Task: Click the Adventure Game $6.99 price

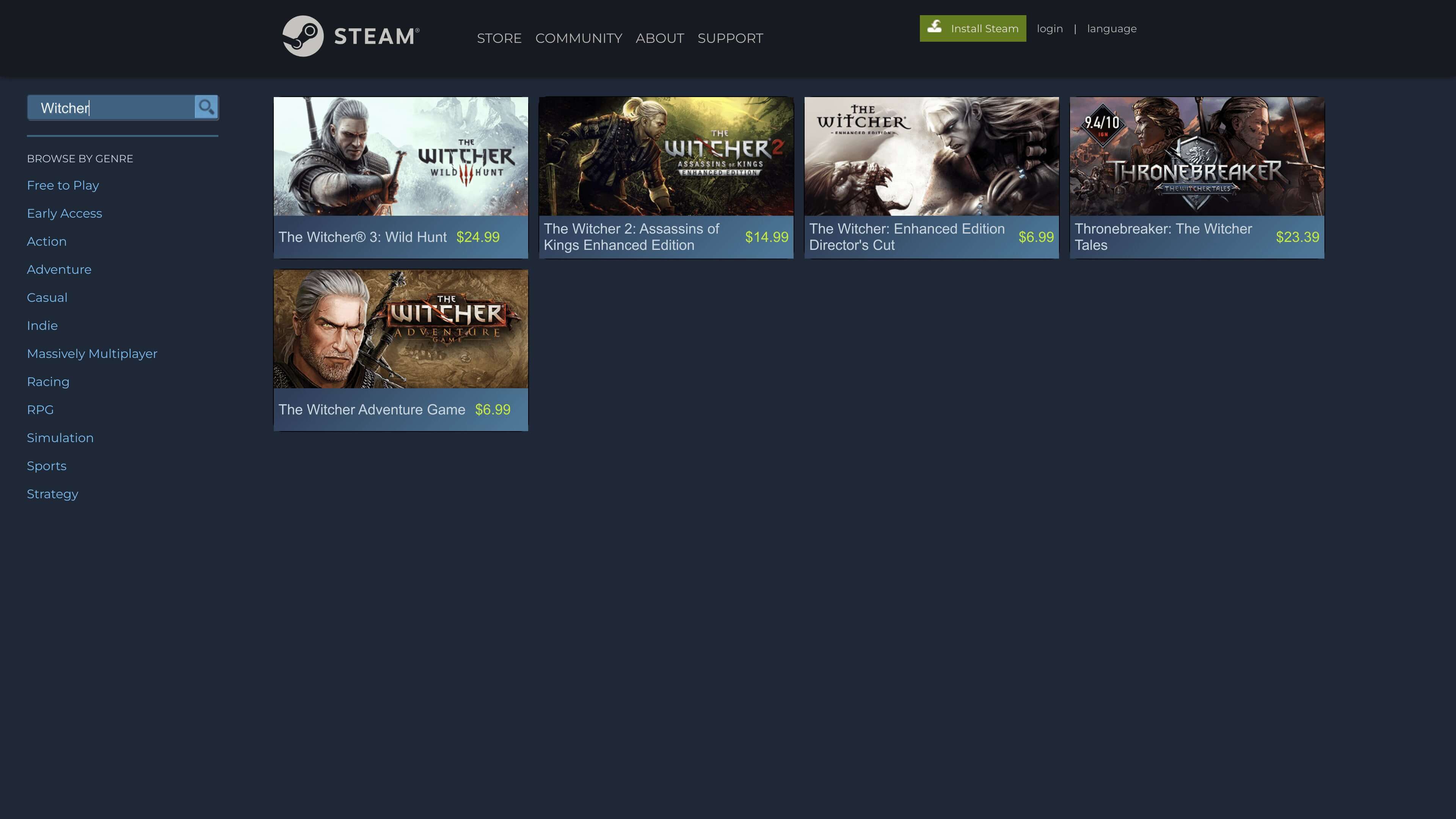Action: [x=492, y=410]
